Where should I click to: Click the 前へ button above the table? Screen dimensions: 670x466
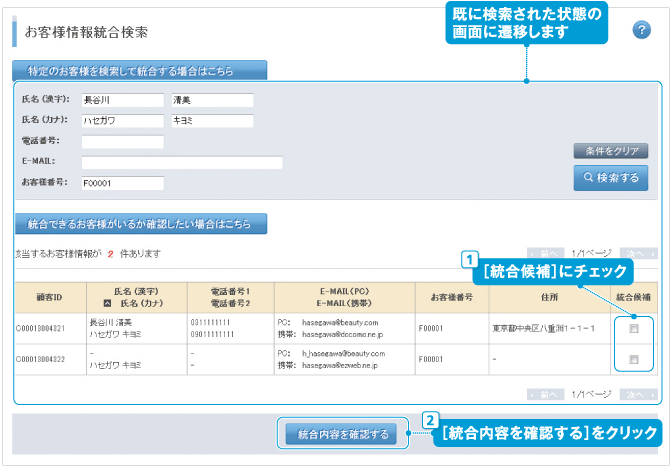(548, 254)
